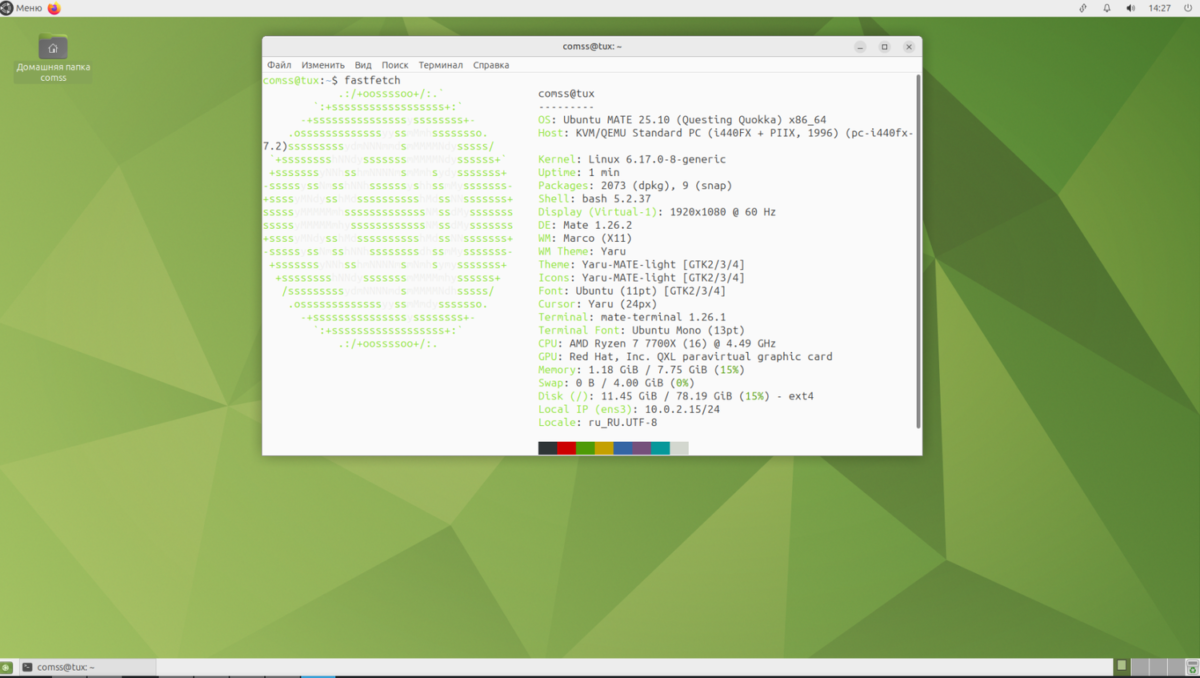
Task: Open the Trash from the bottom panel
Action: point(1192,668)
